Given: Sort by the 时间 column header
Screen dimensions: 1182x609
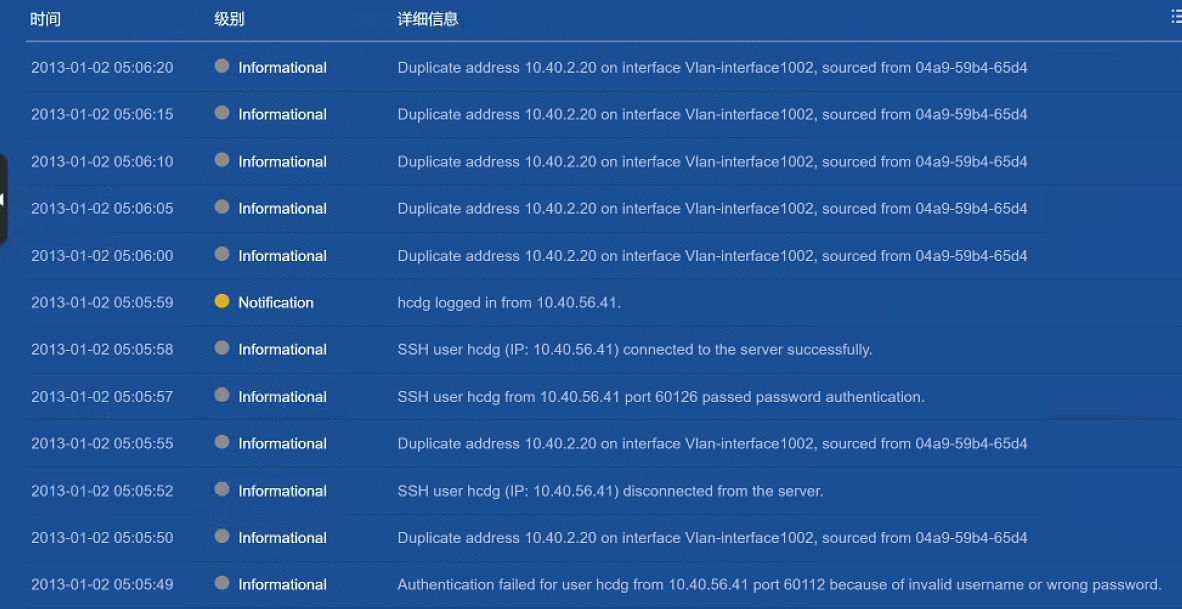Looking at the screenshot, I should point(45,19).
